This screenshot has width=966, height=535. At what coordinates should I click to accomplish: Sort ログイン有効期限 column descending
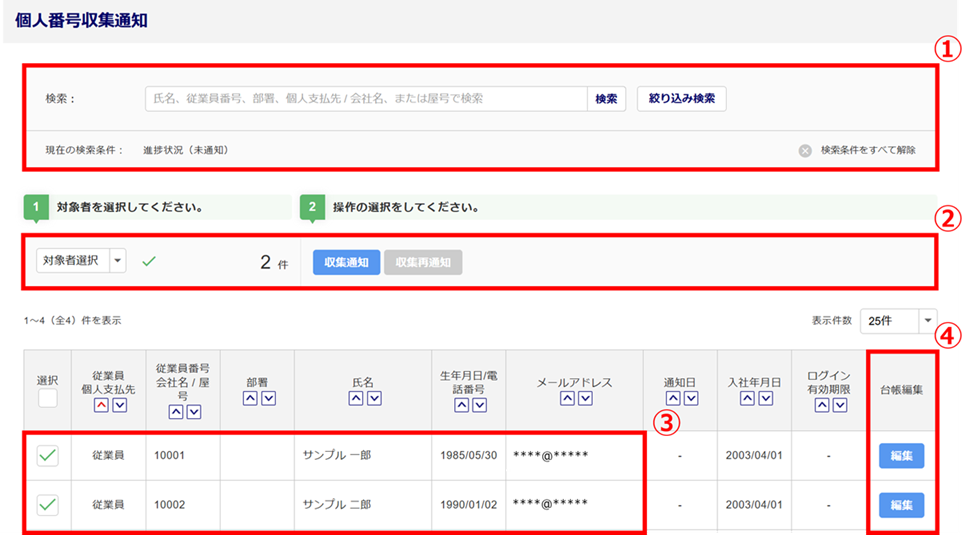pyautogui.click(x=838, y=405)
